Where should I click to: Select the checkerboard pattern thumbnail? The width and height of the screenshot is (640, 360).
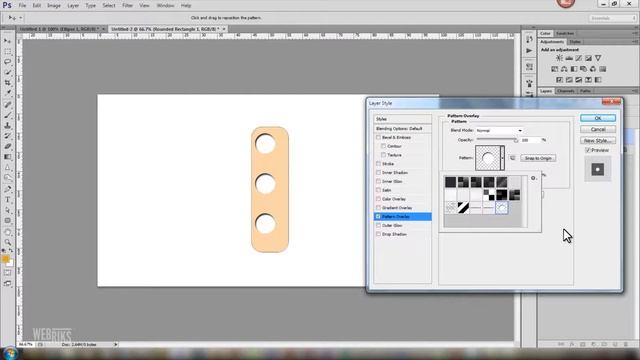click(x=489, y=195)
